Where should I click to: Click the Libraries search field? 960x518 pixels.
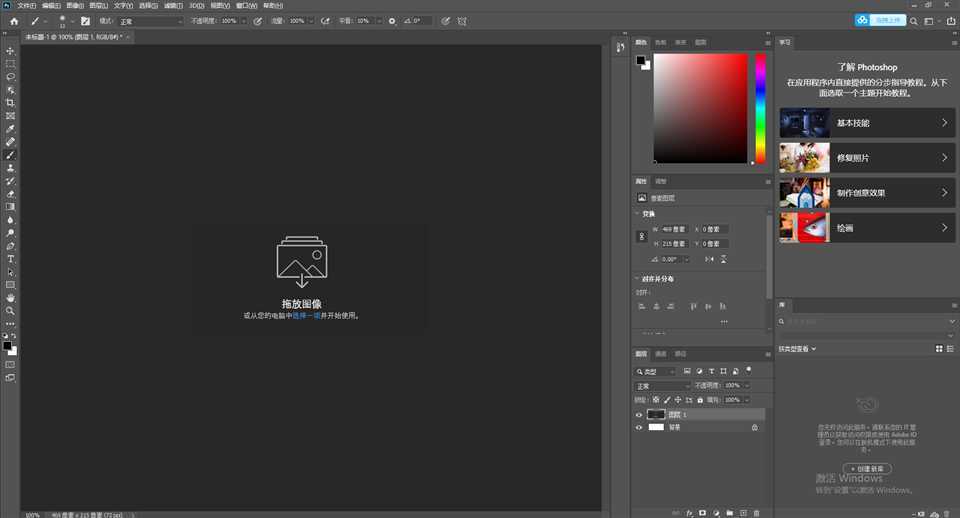(x=866, y=321)
